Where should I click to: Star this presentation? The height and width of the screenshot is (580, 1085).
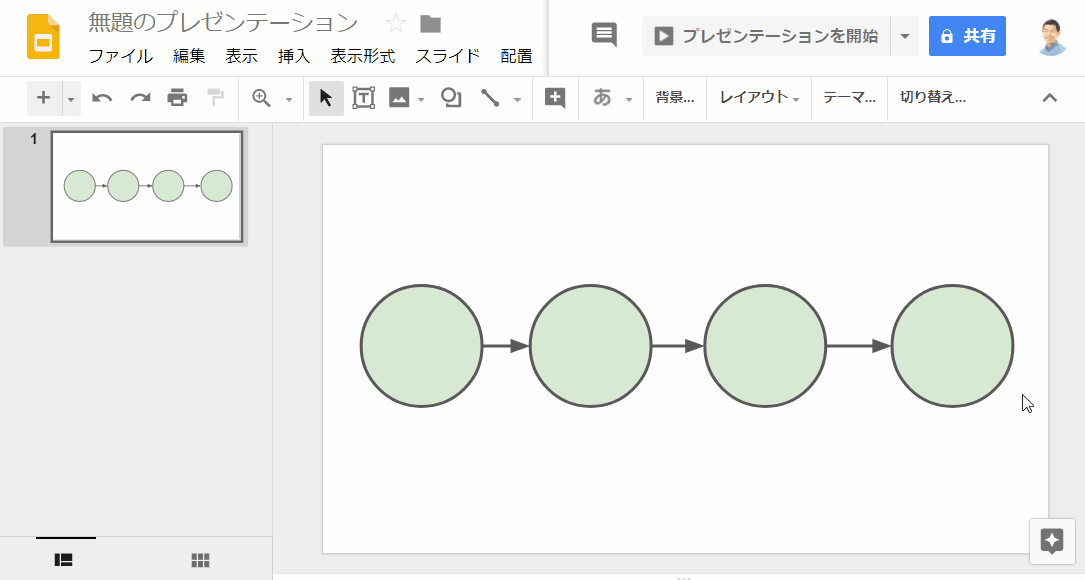(x=396, y=24)
